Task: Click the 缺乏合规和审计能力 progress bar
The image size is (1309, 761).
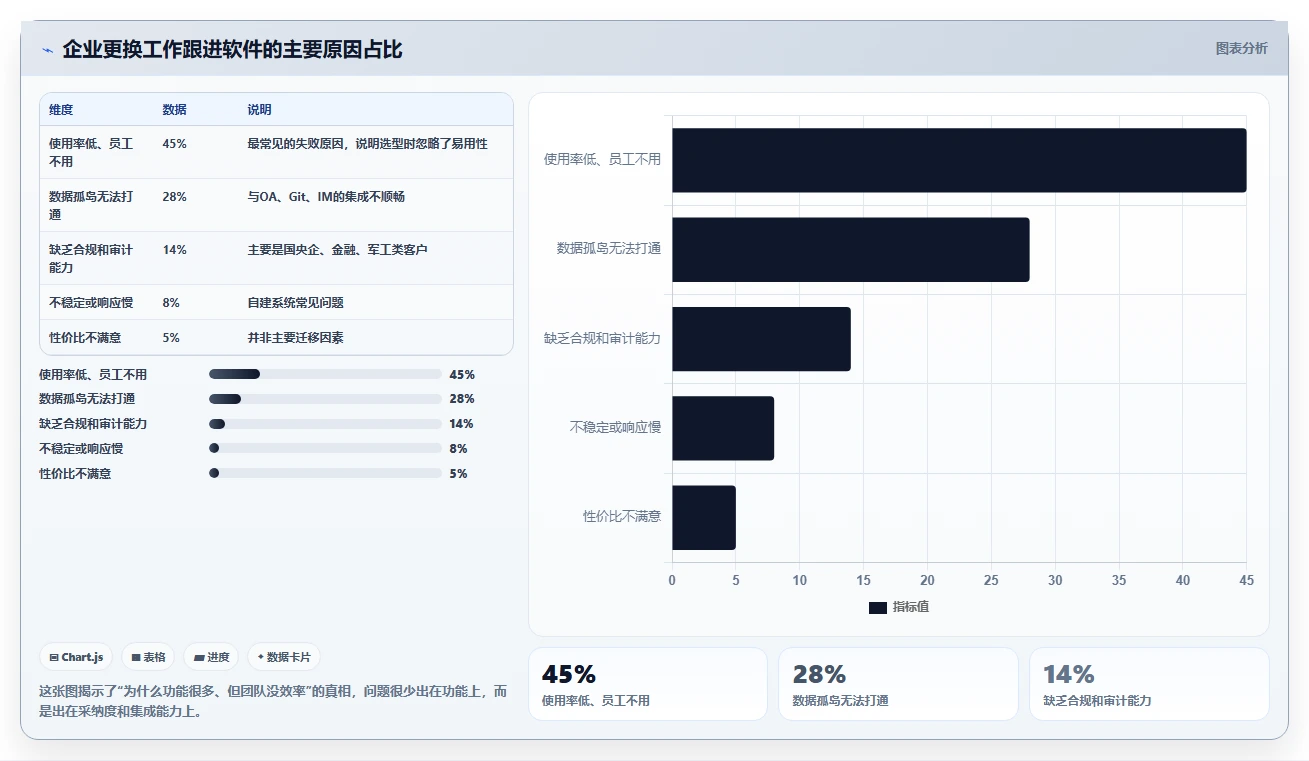Action: [x=325, y=424]
